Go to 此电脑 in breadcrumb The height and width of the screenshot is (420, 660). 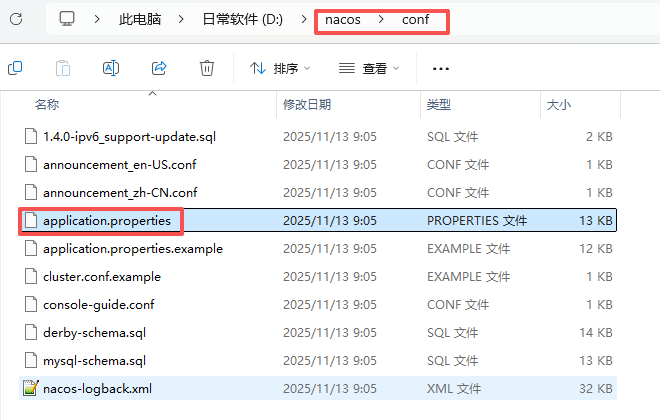[x=140, y=19]
